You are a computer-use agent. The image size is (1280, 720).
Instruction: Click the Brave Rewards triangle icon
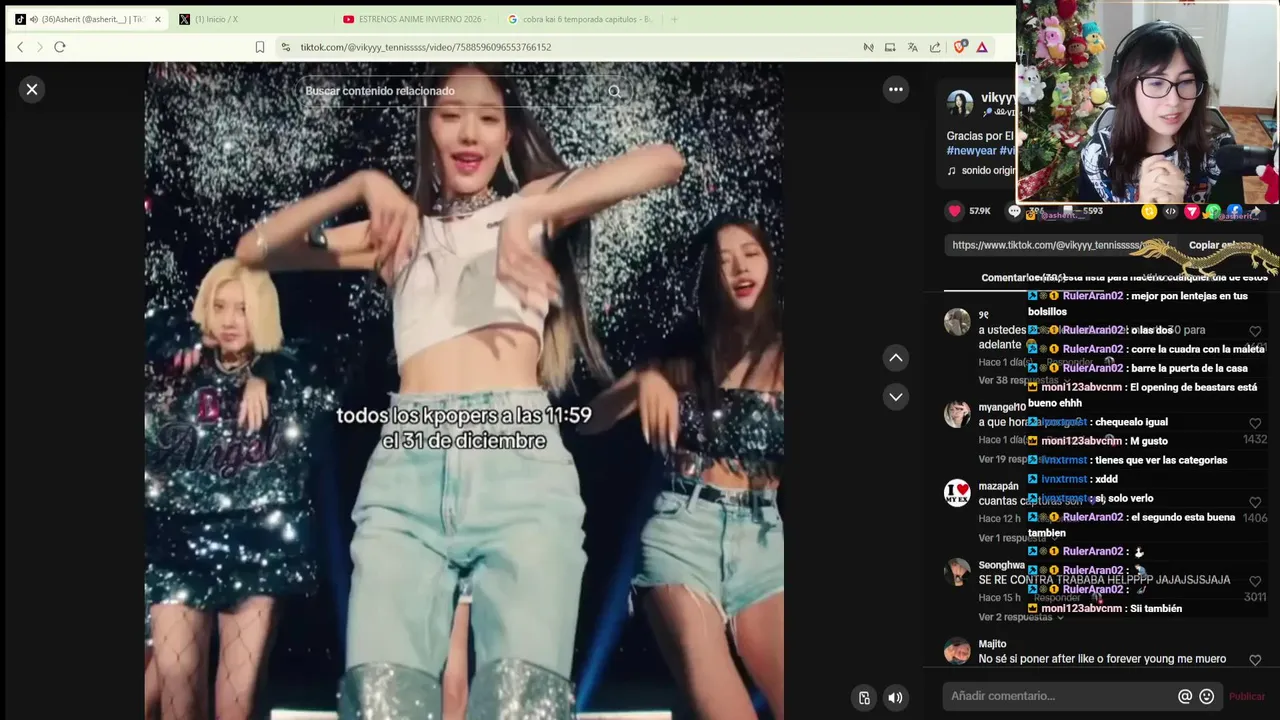(982, 47)
